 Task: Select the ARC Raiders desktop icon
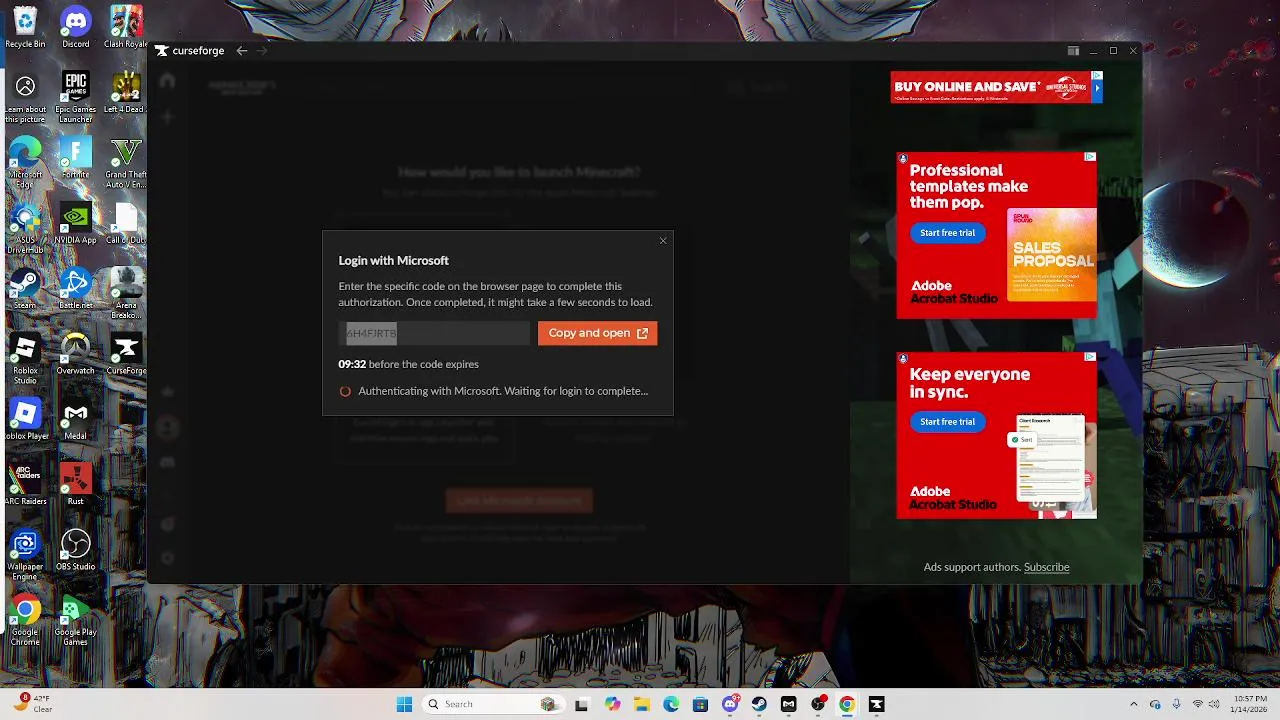[x=25, y=484]
